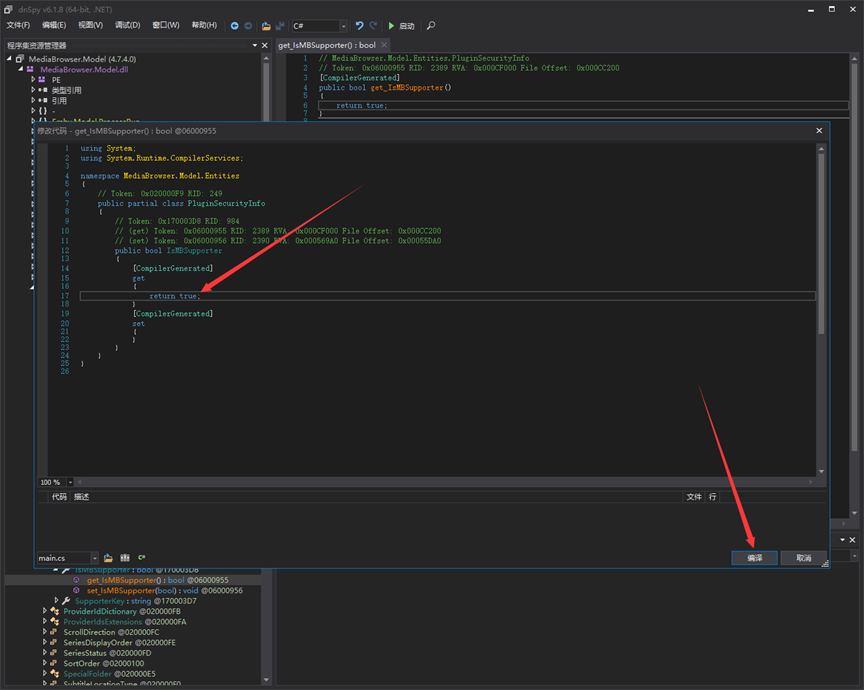Click the set_IsMBSupporter method icon

pos(77,590)
